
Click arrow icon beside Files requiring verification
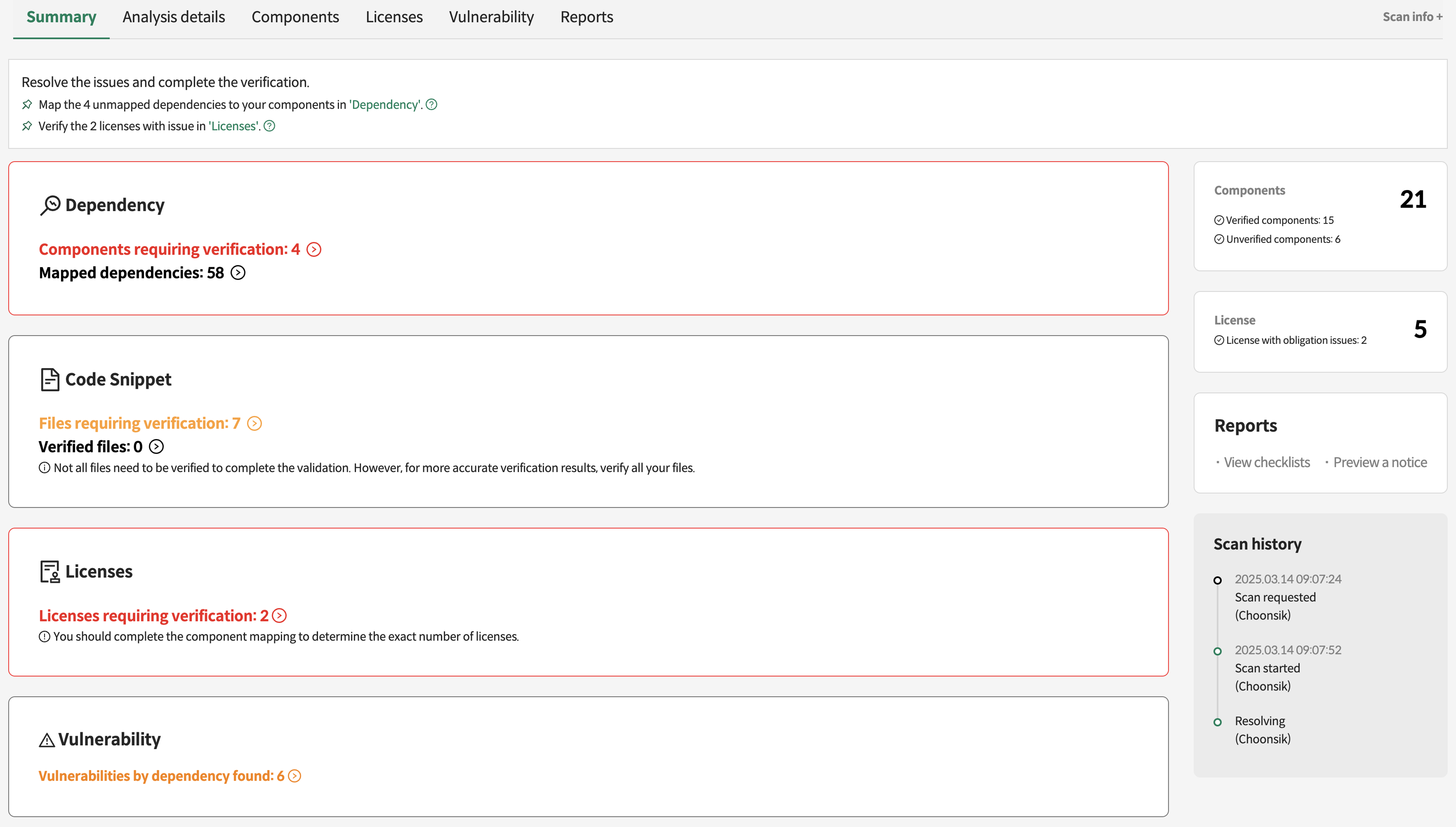click(254, 424)
